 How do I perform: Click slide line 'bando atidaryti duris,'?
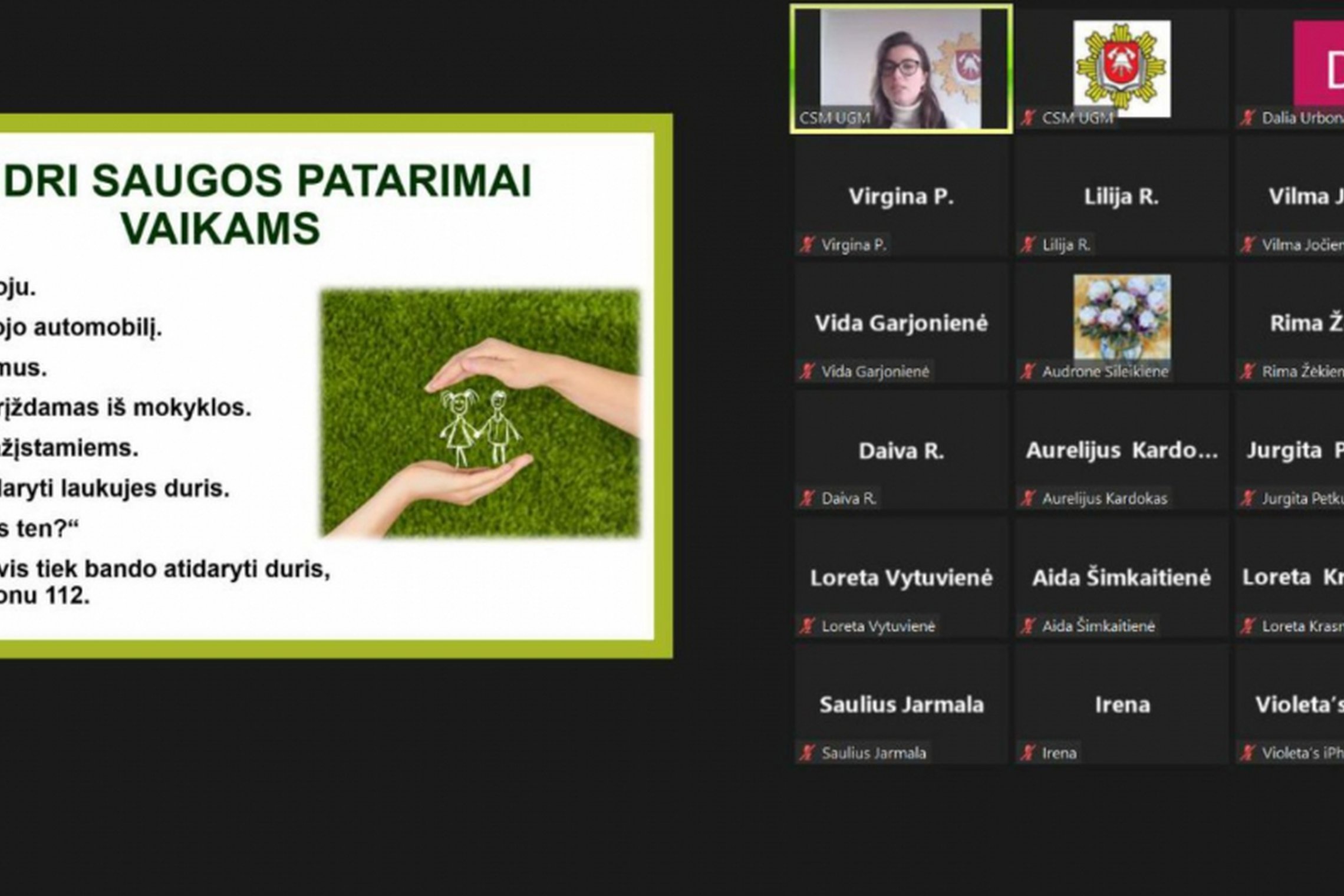pos(207,570)
